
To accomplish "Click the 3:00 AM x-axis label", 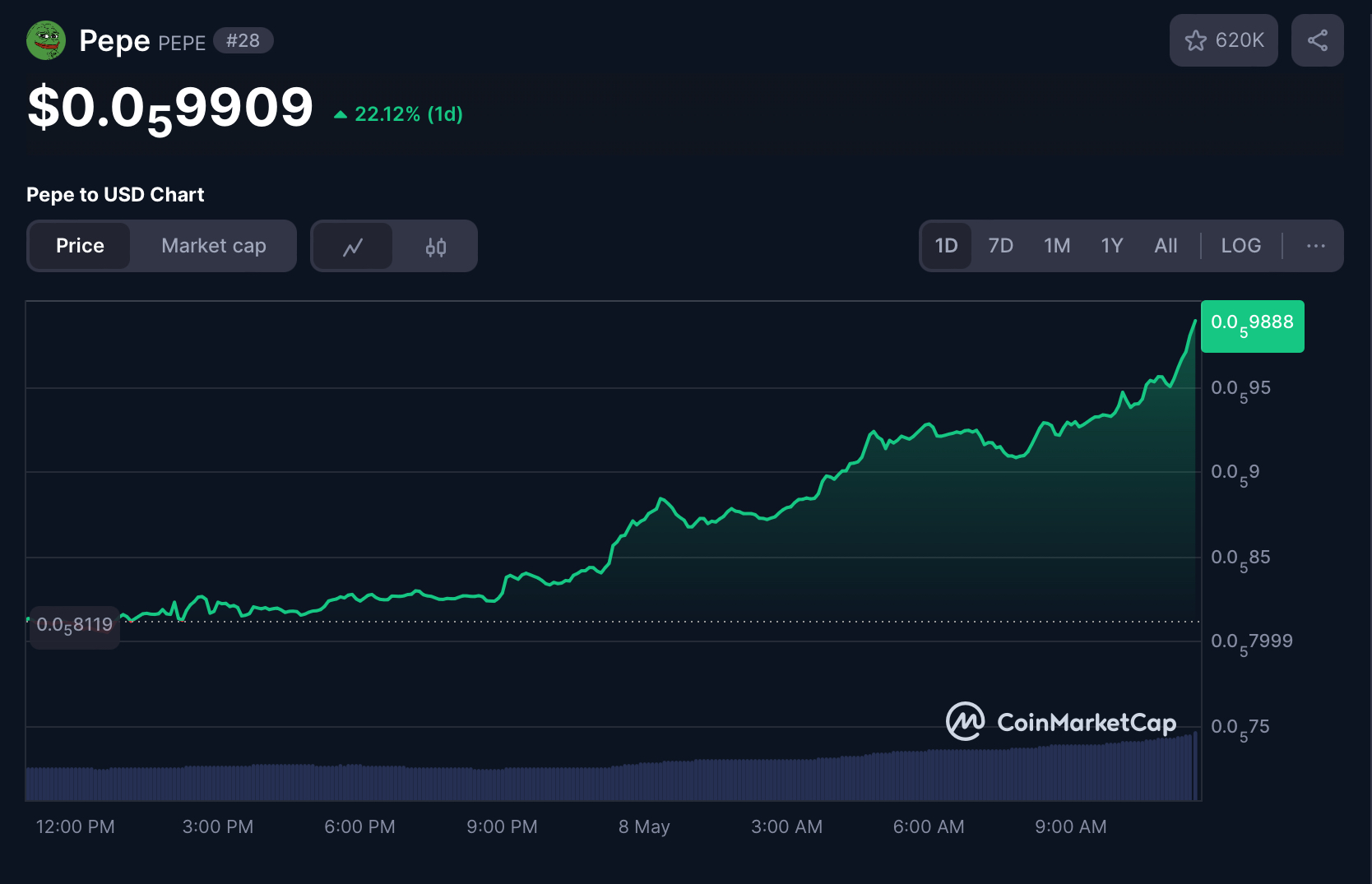I will (x=786, y=826).
